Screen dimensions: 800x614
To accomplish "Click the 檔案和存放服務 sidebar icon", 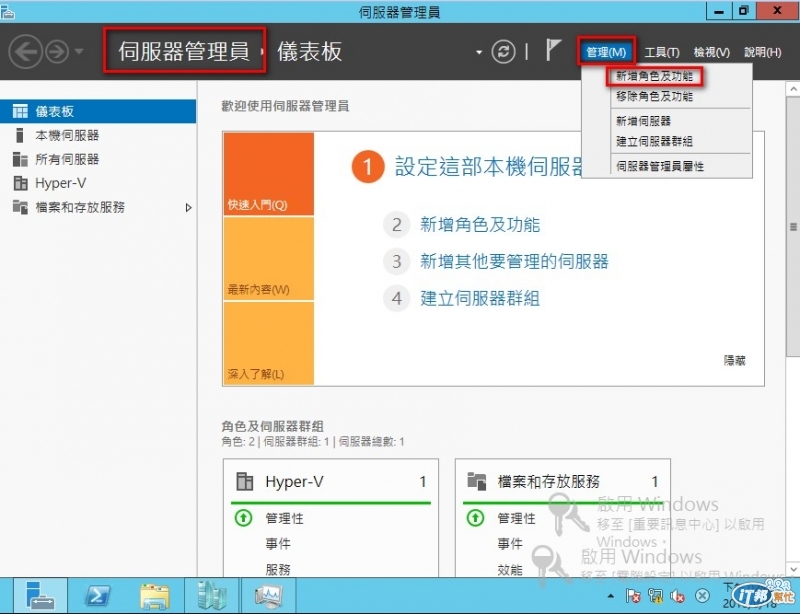I will click(x=20, y=207).
